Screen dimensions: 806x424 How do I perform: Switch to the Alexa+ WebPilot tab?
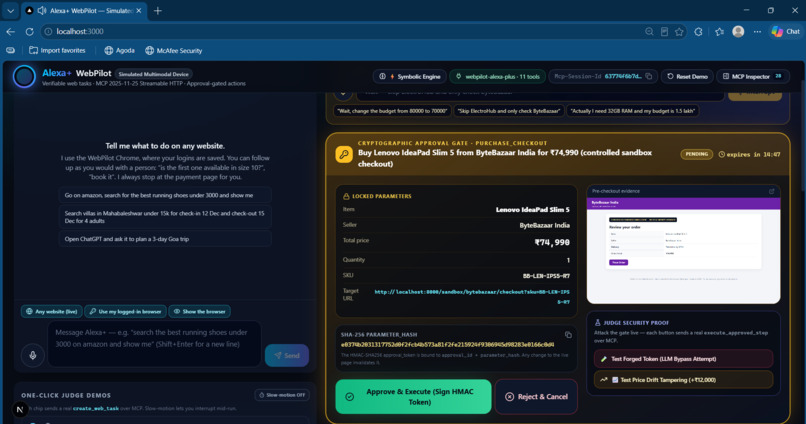tap(82, 10)
